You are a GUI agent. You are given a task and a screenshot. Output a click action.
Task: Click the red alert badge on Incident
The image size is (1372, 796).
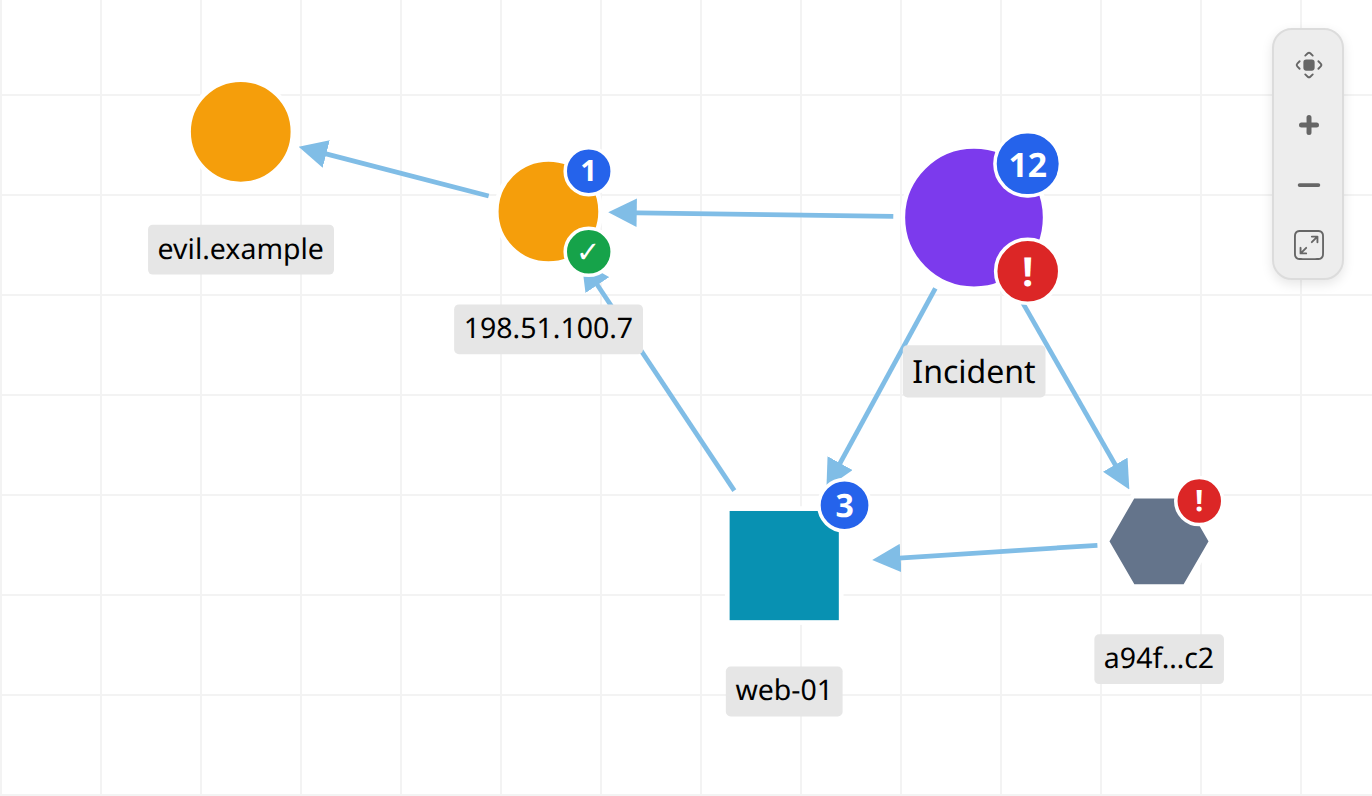tap(1027, 270)
